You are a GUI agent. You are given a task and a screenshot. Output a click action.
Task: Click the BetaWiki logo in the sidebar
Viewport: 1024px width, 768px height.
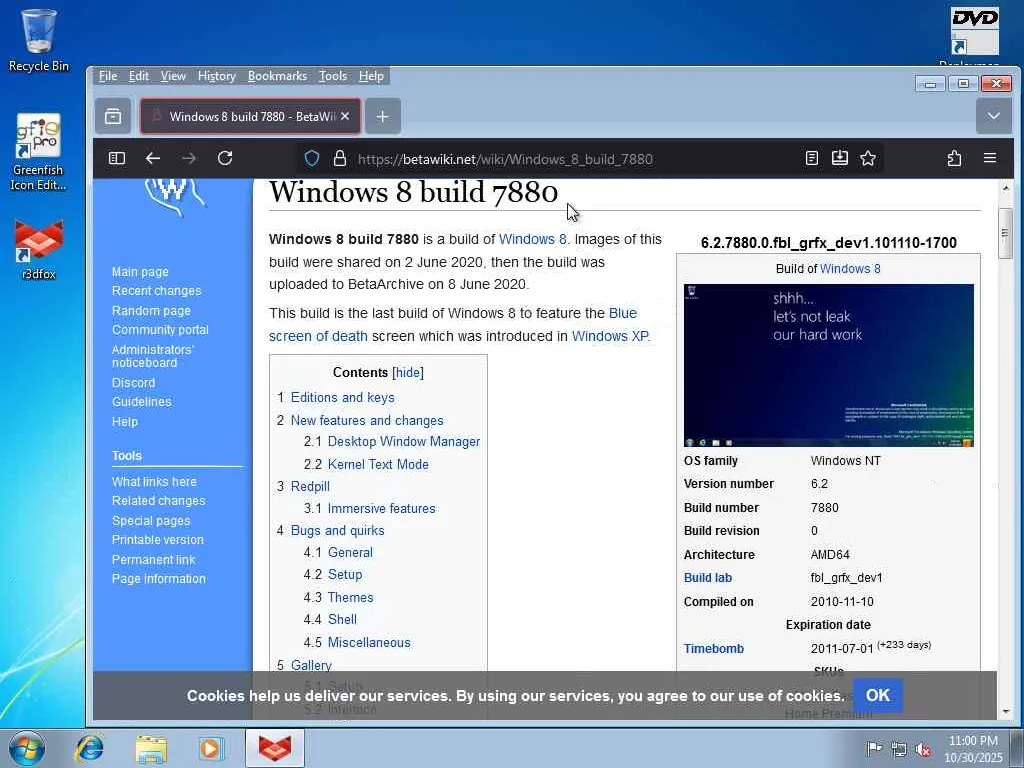coord(174,195)
